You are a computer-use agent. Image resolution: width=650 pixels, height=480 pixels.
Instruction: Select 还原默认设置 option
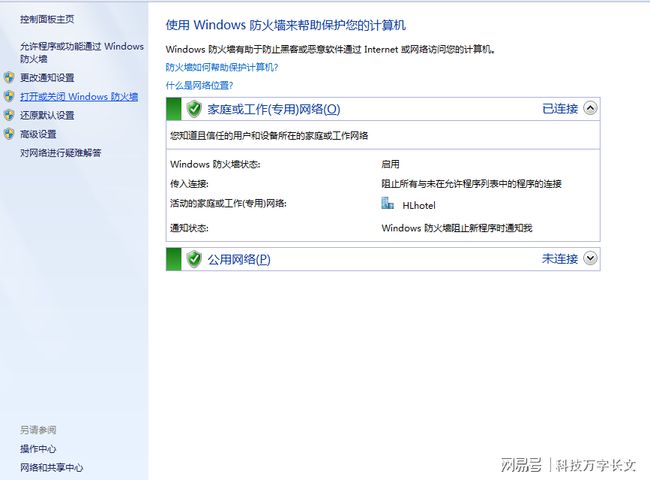47,115
